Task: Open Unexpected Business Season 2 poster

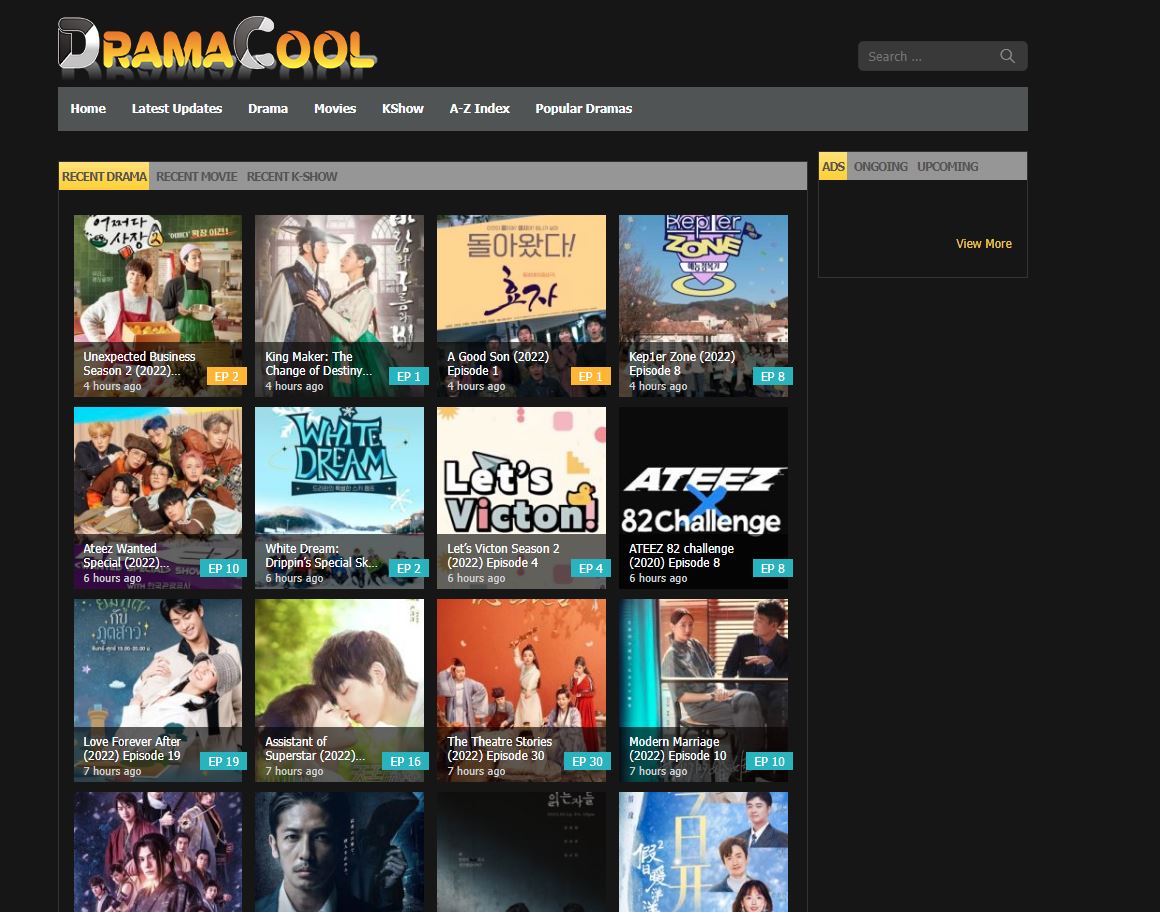Action: tap(158, 305)
